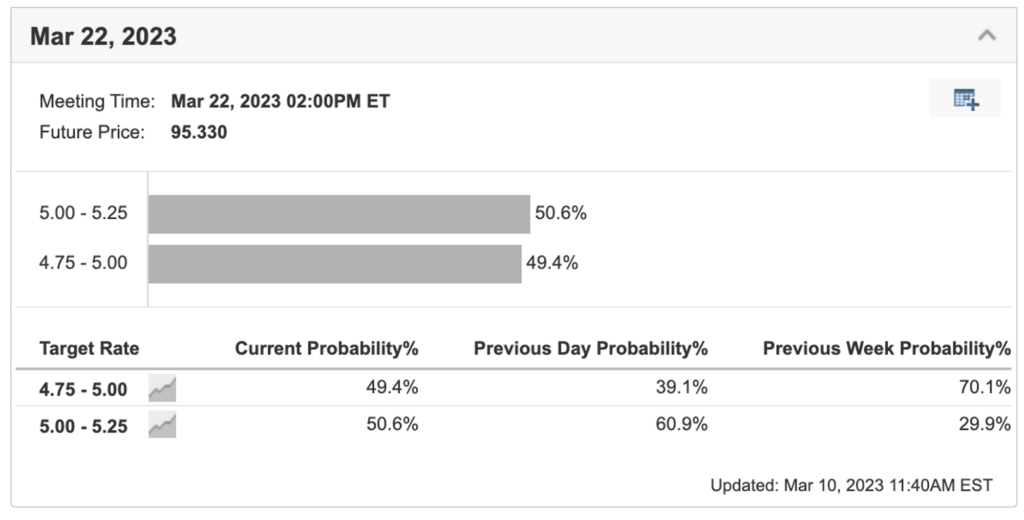The height and width of the screenshot is (520, 1024).
Task: Click the 49.4% current probability cell
Action: click(x=392, y=387)
